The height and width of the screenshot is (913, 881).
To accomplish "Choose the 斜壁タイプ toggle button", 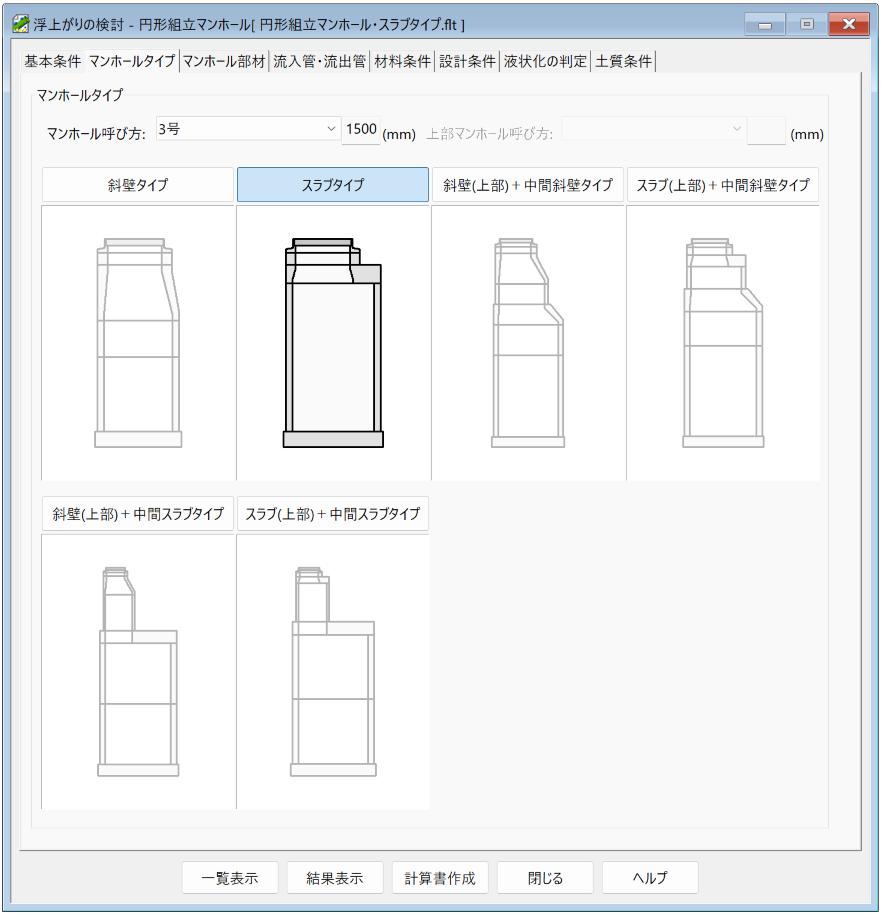I will [138, 185].
